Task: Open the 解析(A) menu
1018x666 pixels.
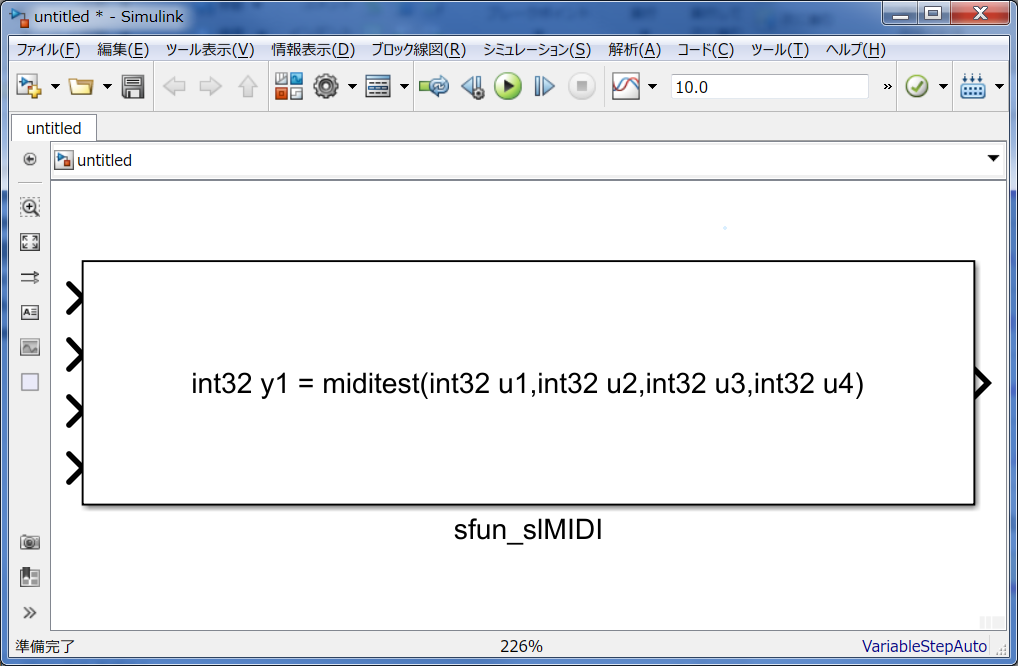Action: click(634, 49)
